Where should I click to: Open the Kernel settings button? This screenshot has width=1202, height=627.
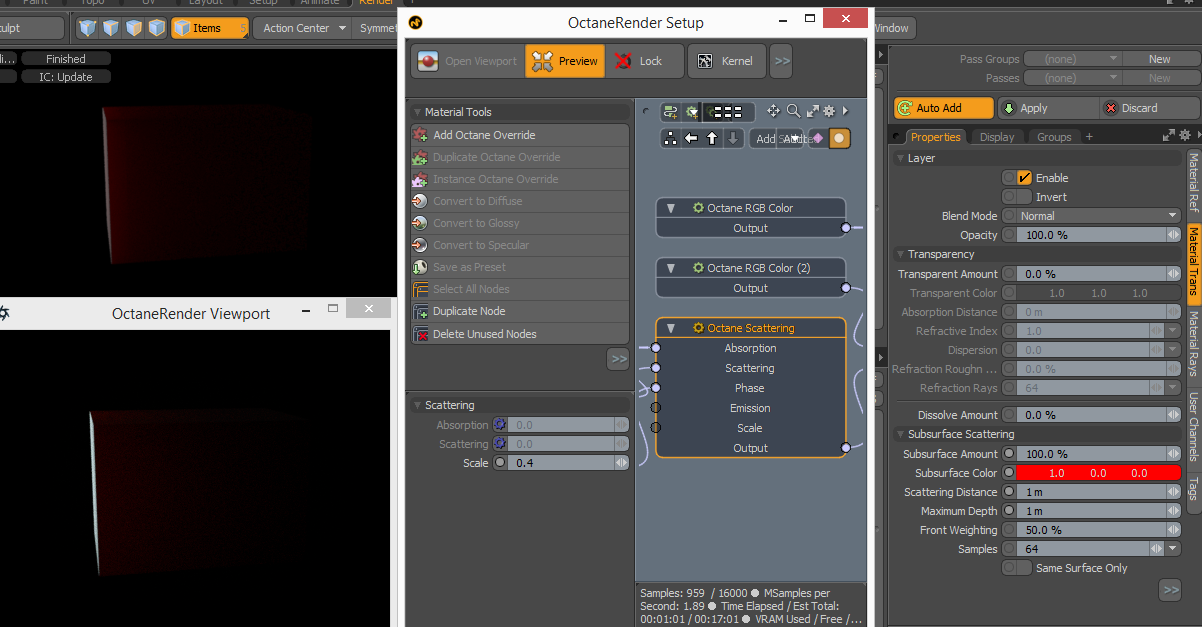(727, 61)
